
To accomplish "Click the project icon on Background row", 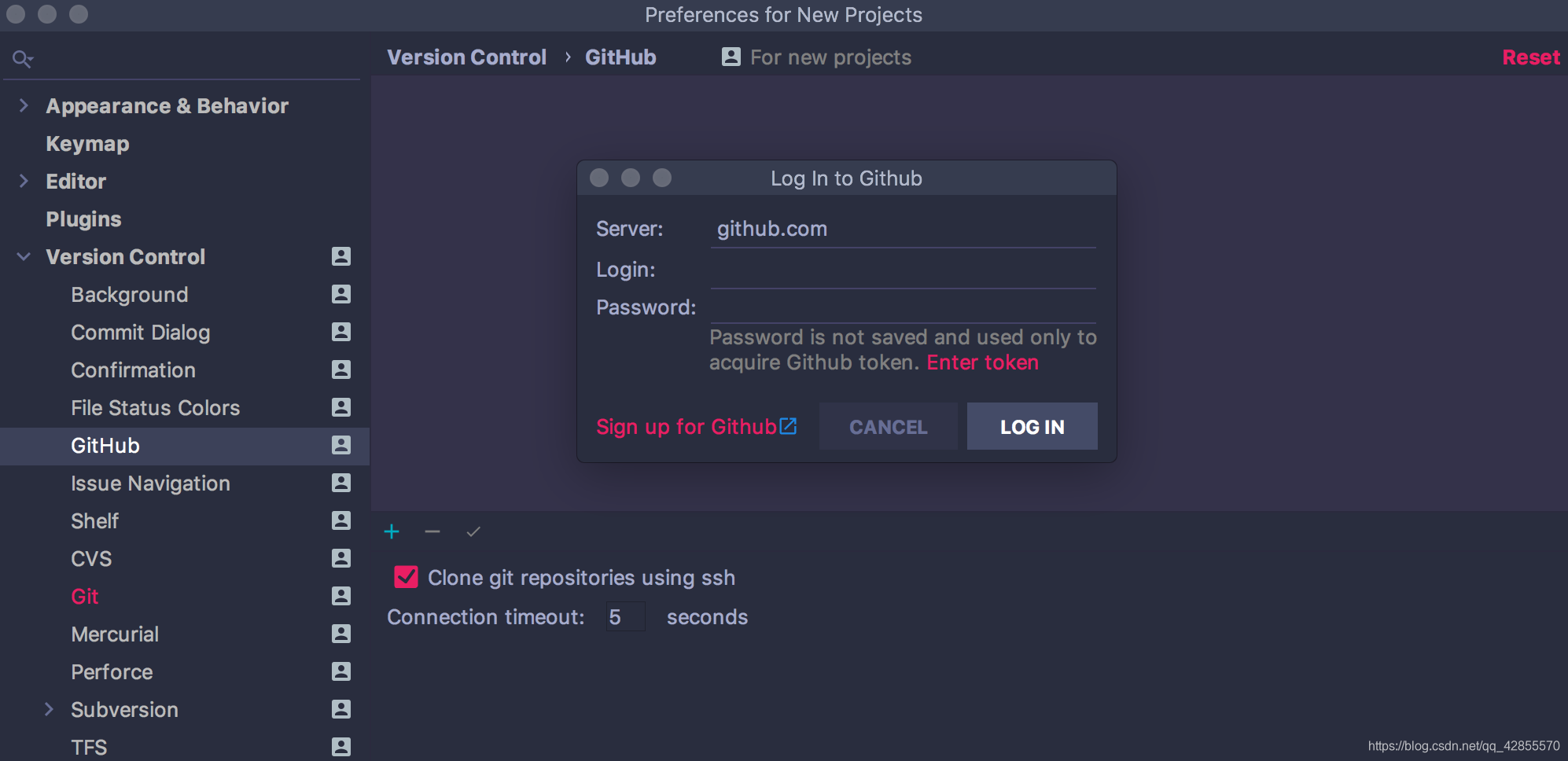I will (341, 294).
